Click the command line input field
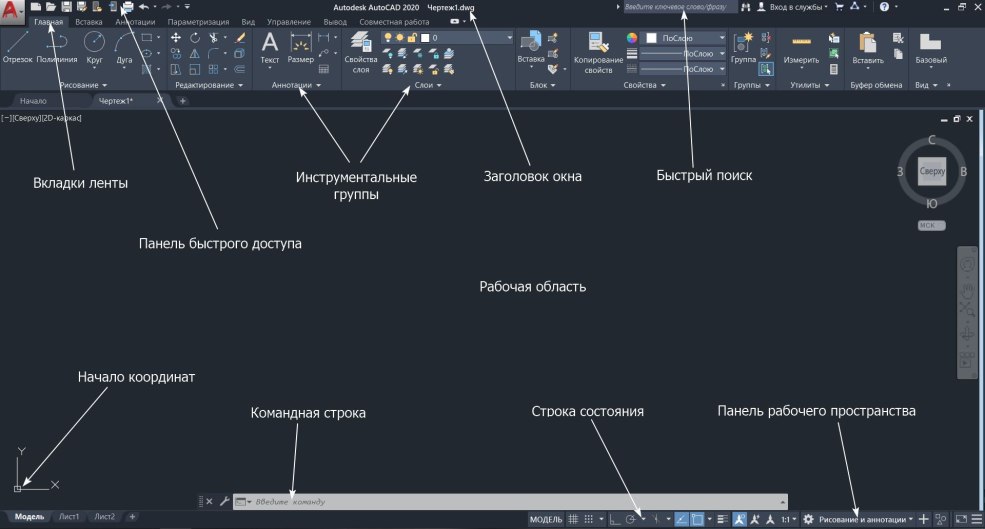Screen dimensions: 985x529 (510, 501)
